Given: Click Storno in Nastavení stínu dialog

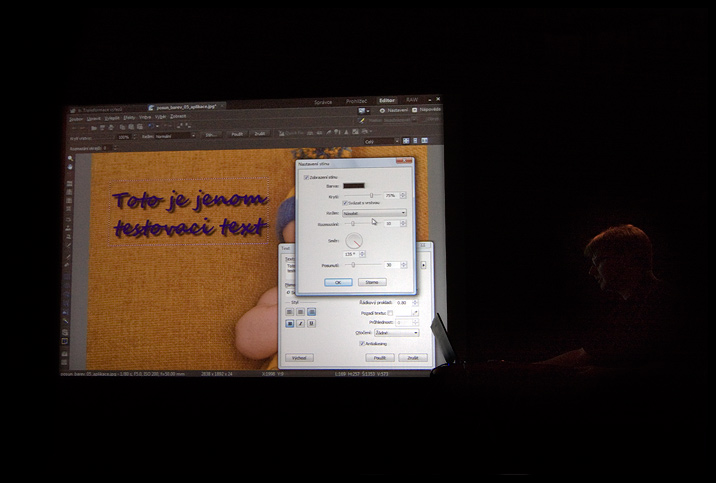Looking at the screenshot, I should click(372, 282).
